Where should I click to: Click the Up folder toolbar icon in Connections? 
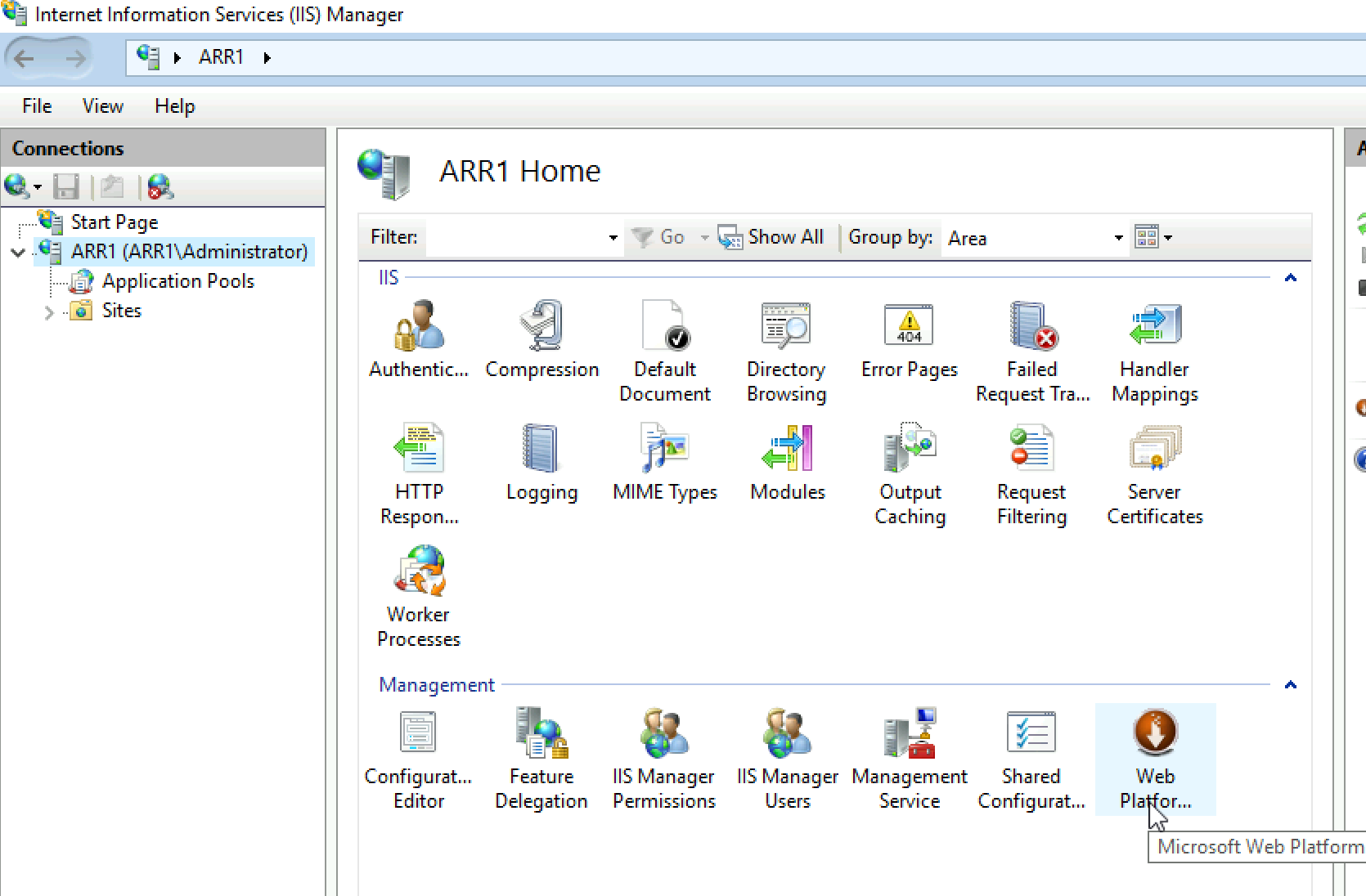click(x=112, y=187)
